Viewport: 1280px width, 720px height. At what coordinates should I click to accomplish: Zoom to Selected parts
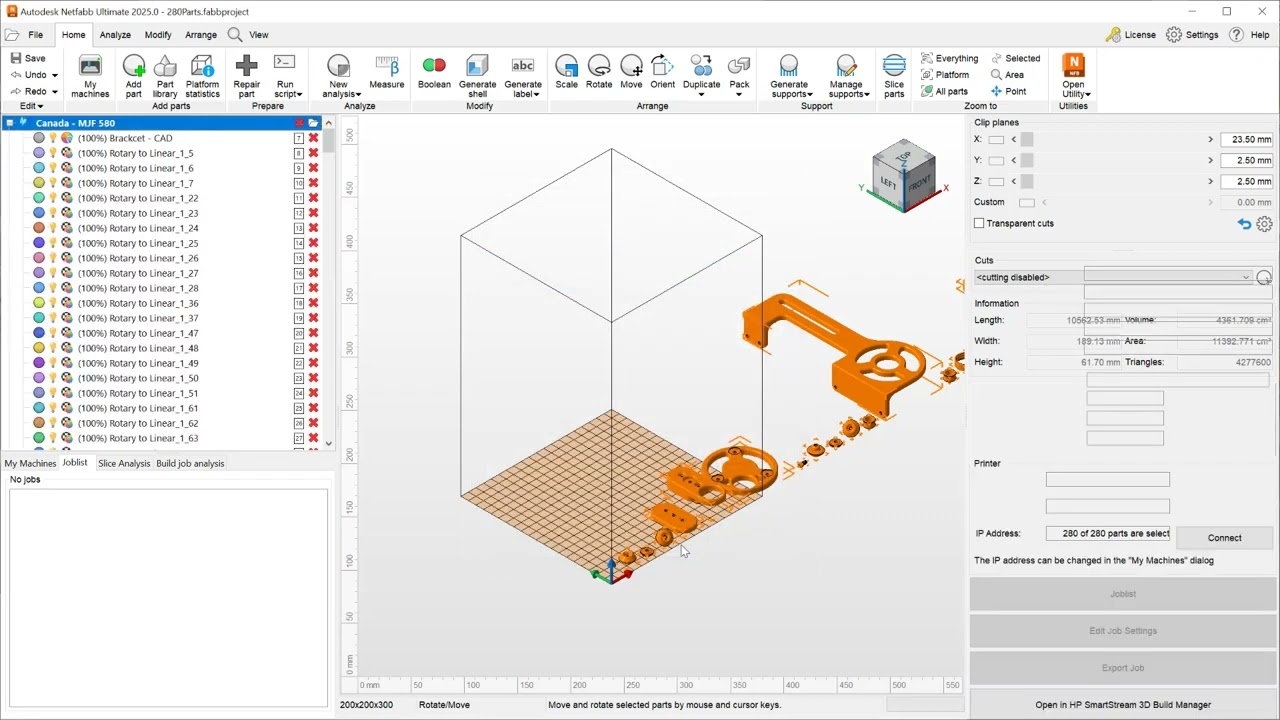(1015, 58)
